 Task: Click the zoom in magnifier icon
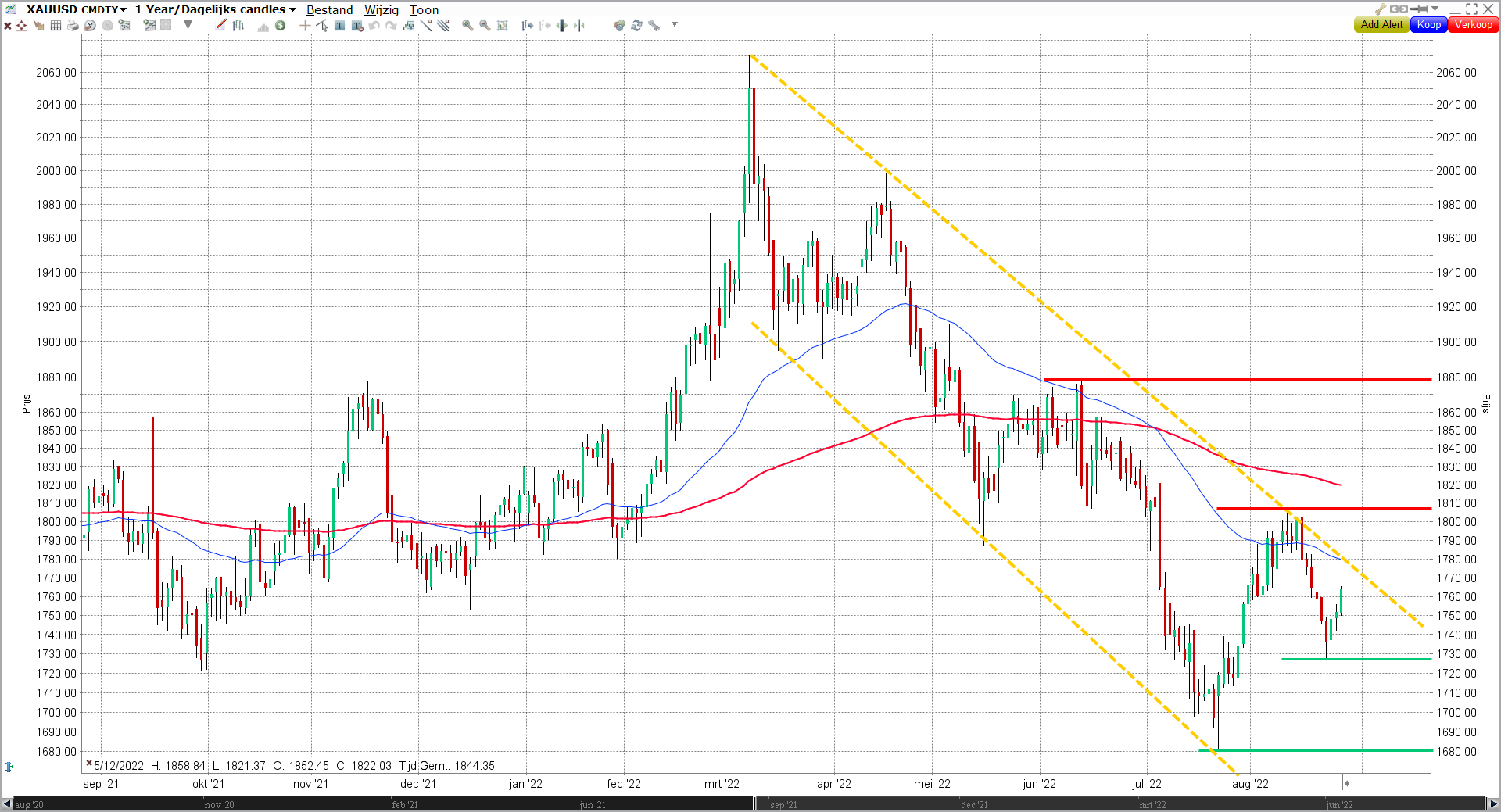tap(467, 25)
